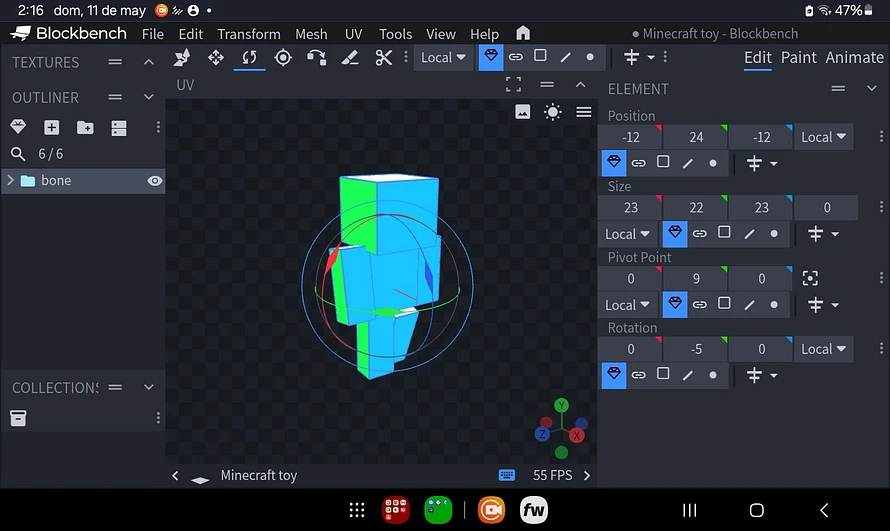The height and width of the screenshot is (531, 890).
Task: Enable face selection mode in top toolbar
Action: click(x=540, y=56)
